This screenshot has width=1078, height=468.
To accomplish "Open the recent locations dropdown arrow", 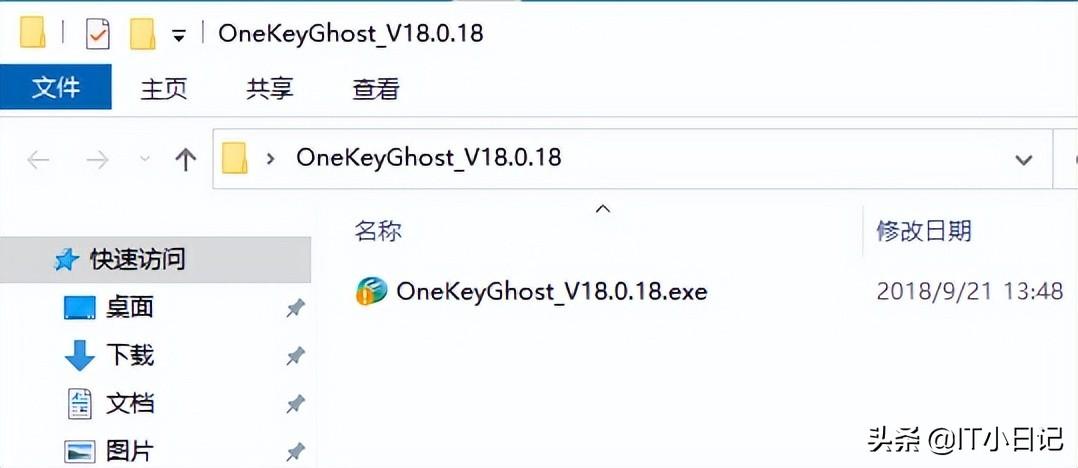I will pos(145,159).
